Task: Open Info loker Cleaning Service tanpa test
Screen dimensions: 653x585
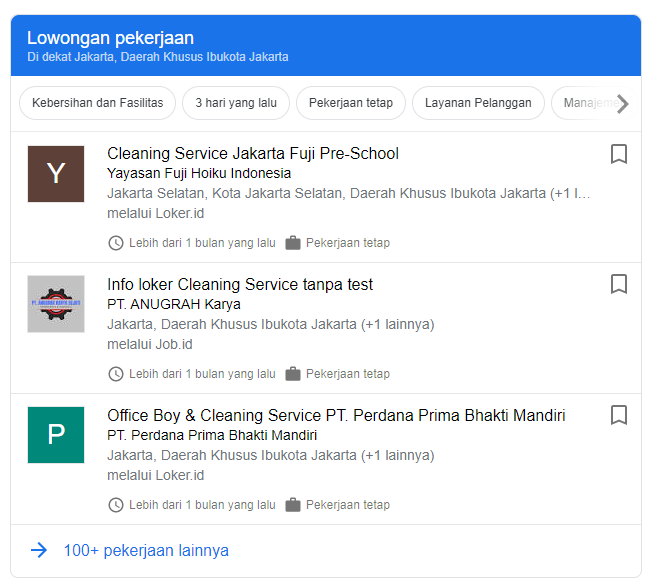Action: [x=240, y=284]
